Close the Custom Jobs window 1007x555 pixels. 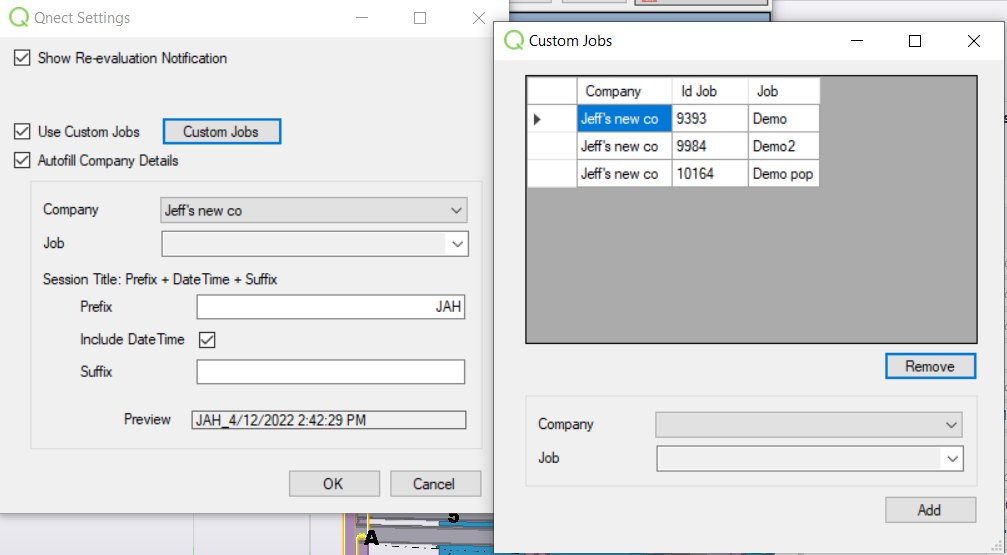[974, 41]
